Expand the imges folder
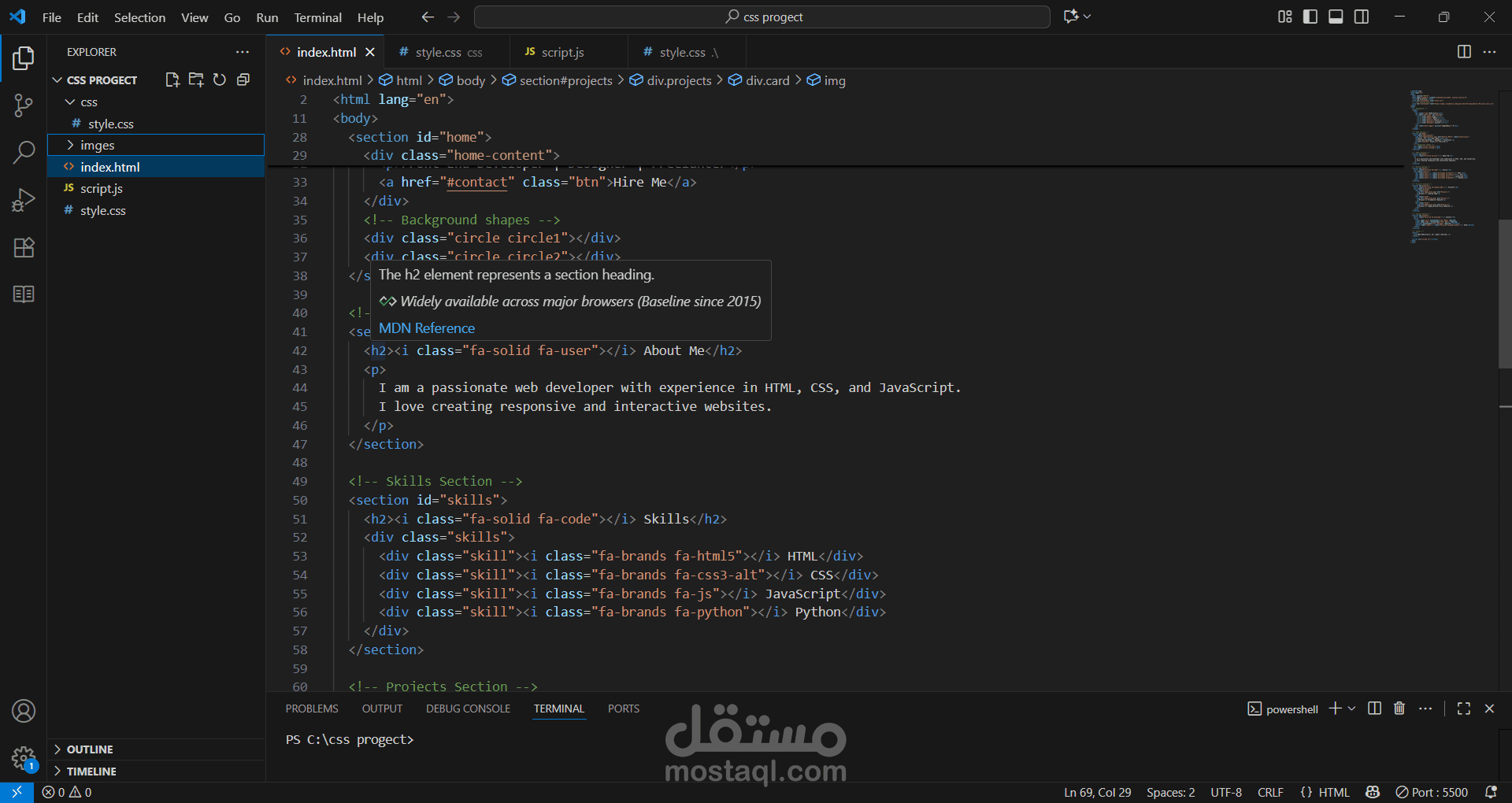Viewport: 1512px width, 803px height. [x=97, y=145]
